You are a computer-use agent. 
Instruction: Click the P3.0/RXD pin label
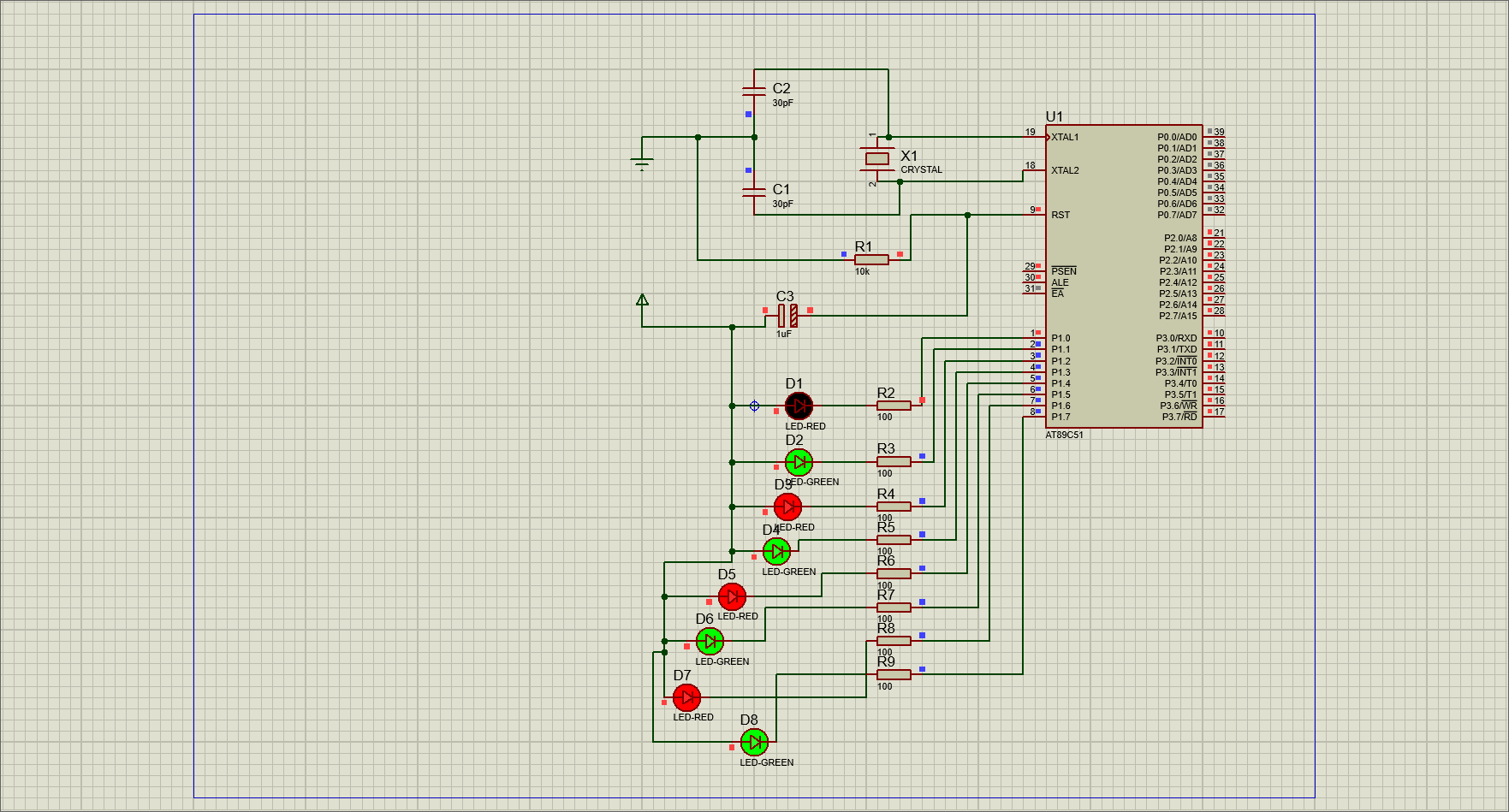1176,338
